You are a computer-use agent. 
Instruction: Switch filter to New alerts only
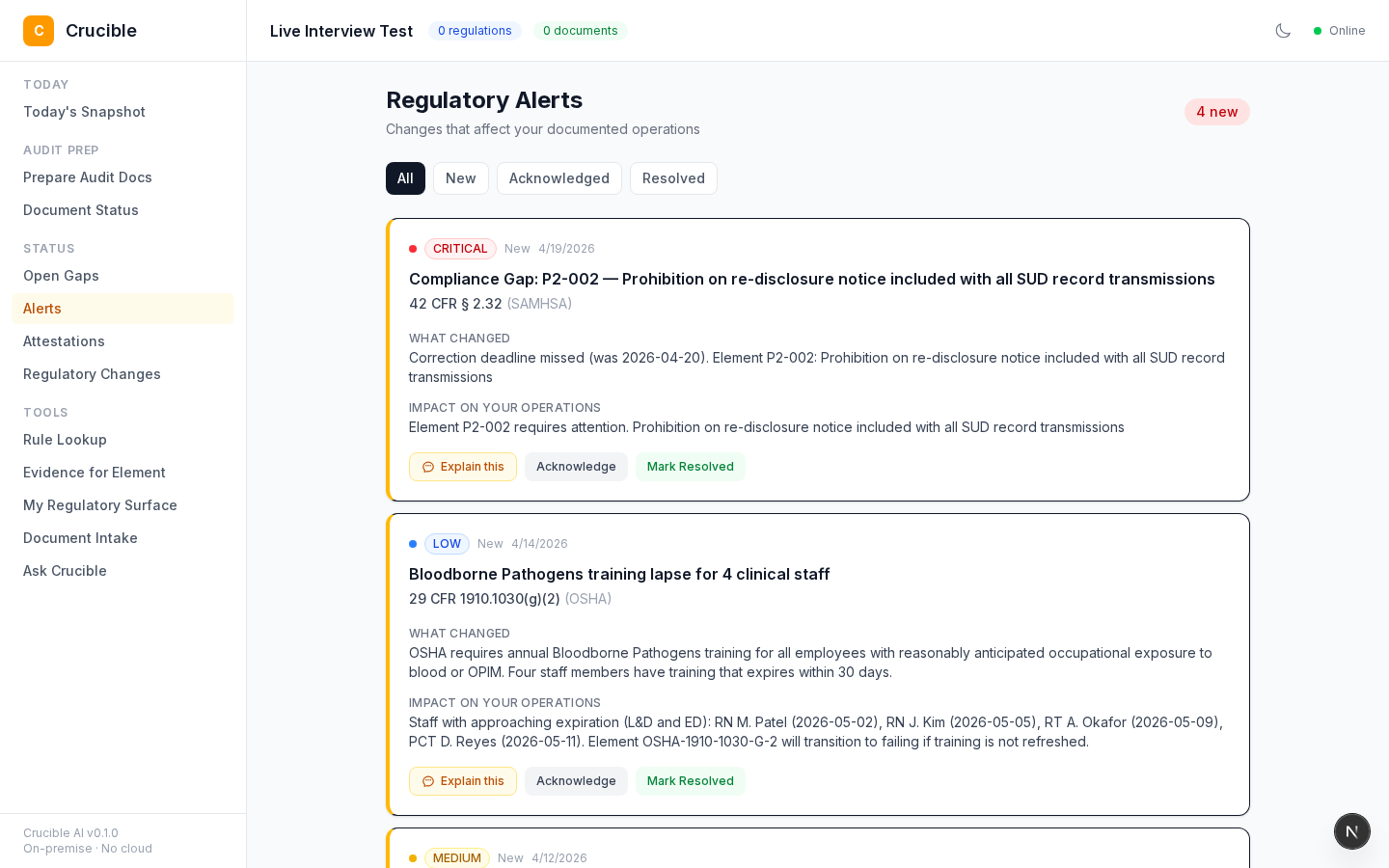(x=460, y=178)
